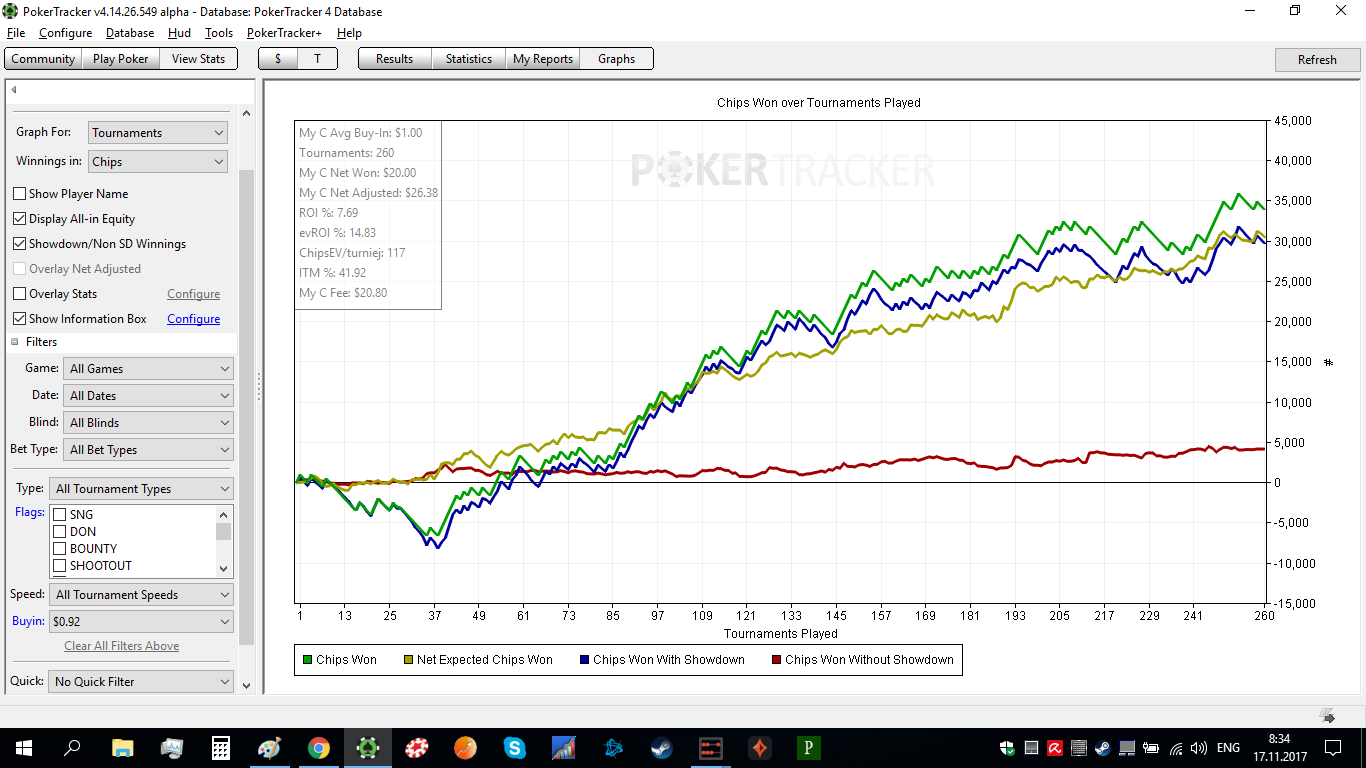This screenshot has width=1366, height=768.
Task: Open the tournament Type dropdown
Action: [141, 489]
